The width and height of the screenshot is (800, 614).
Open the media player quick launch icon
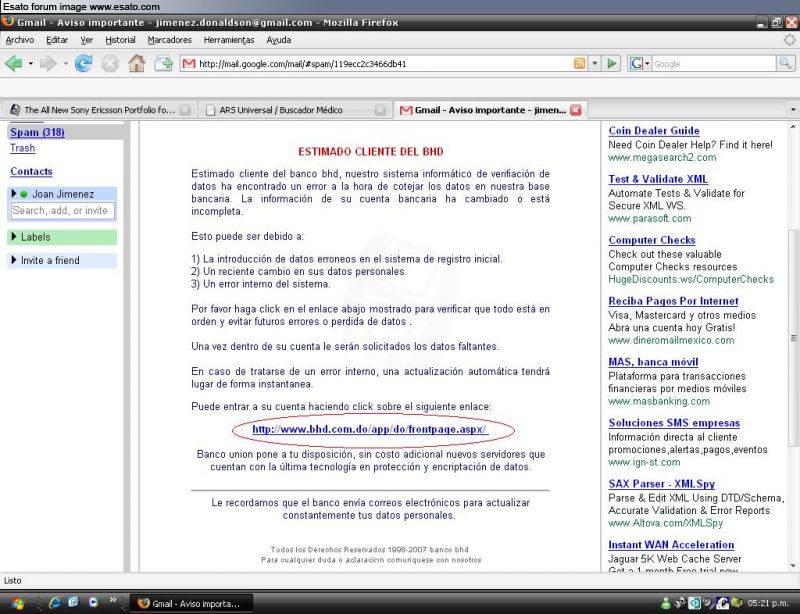[x=93, y=602]
